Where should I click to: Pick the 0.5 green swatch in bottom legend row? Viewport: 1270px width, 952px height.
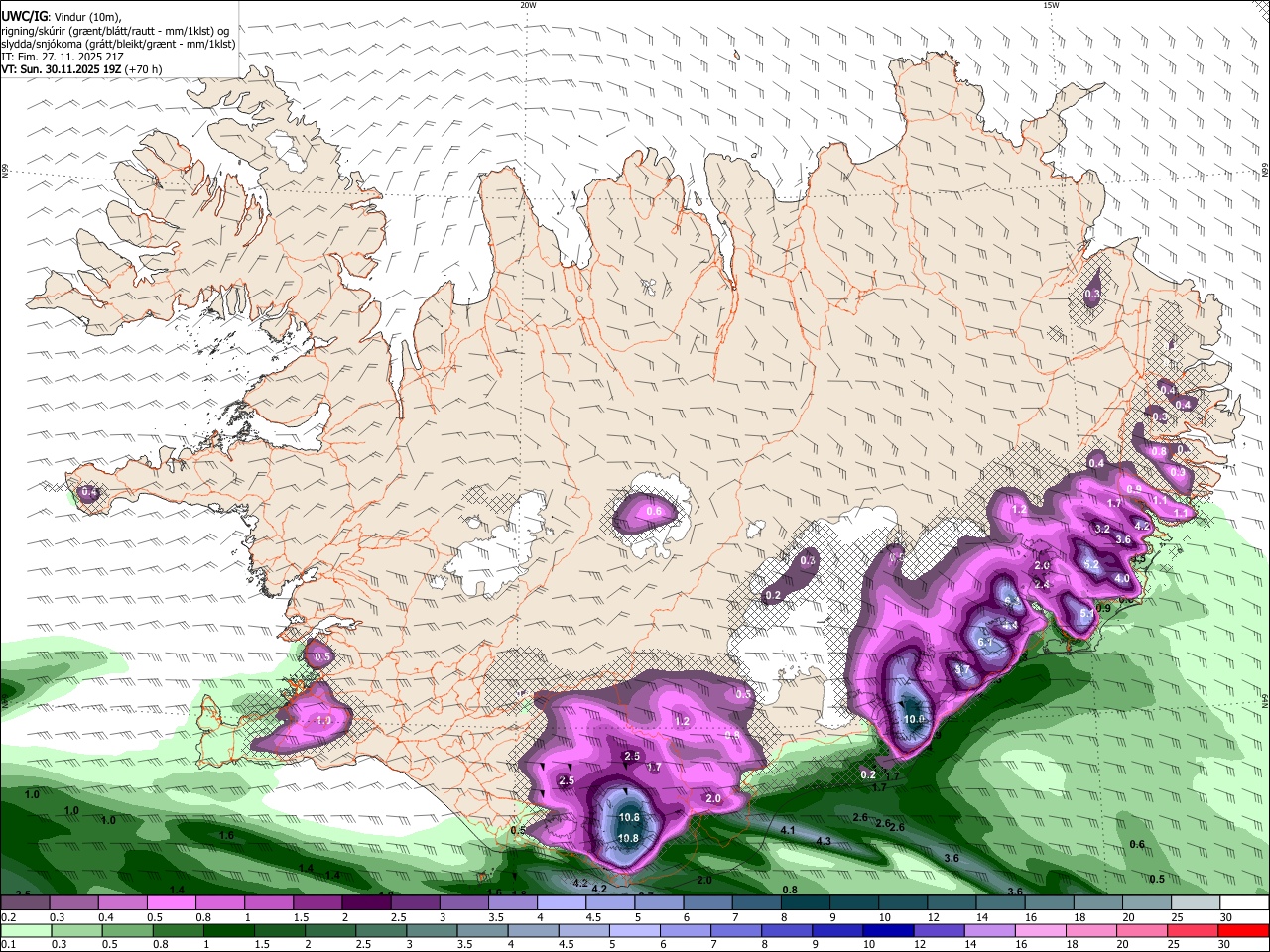(127, 930)
